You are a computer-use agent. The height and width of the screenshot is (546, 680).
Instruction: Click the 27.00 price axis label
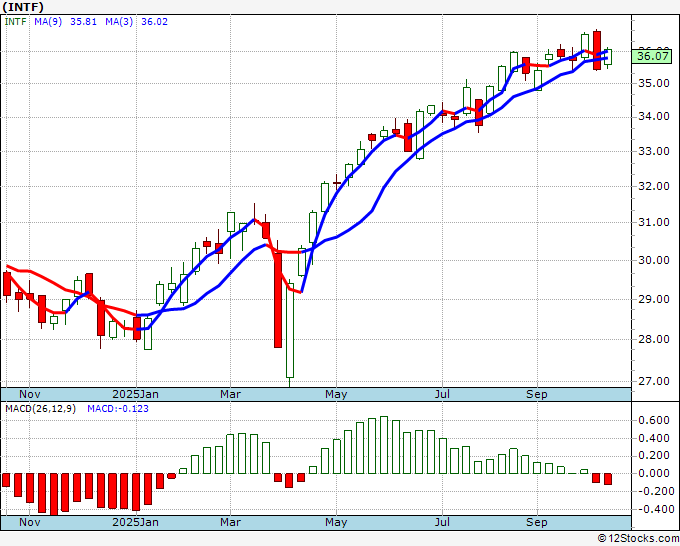[654, 381]
